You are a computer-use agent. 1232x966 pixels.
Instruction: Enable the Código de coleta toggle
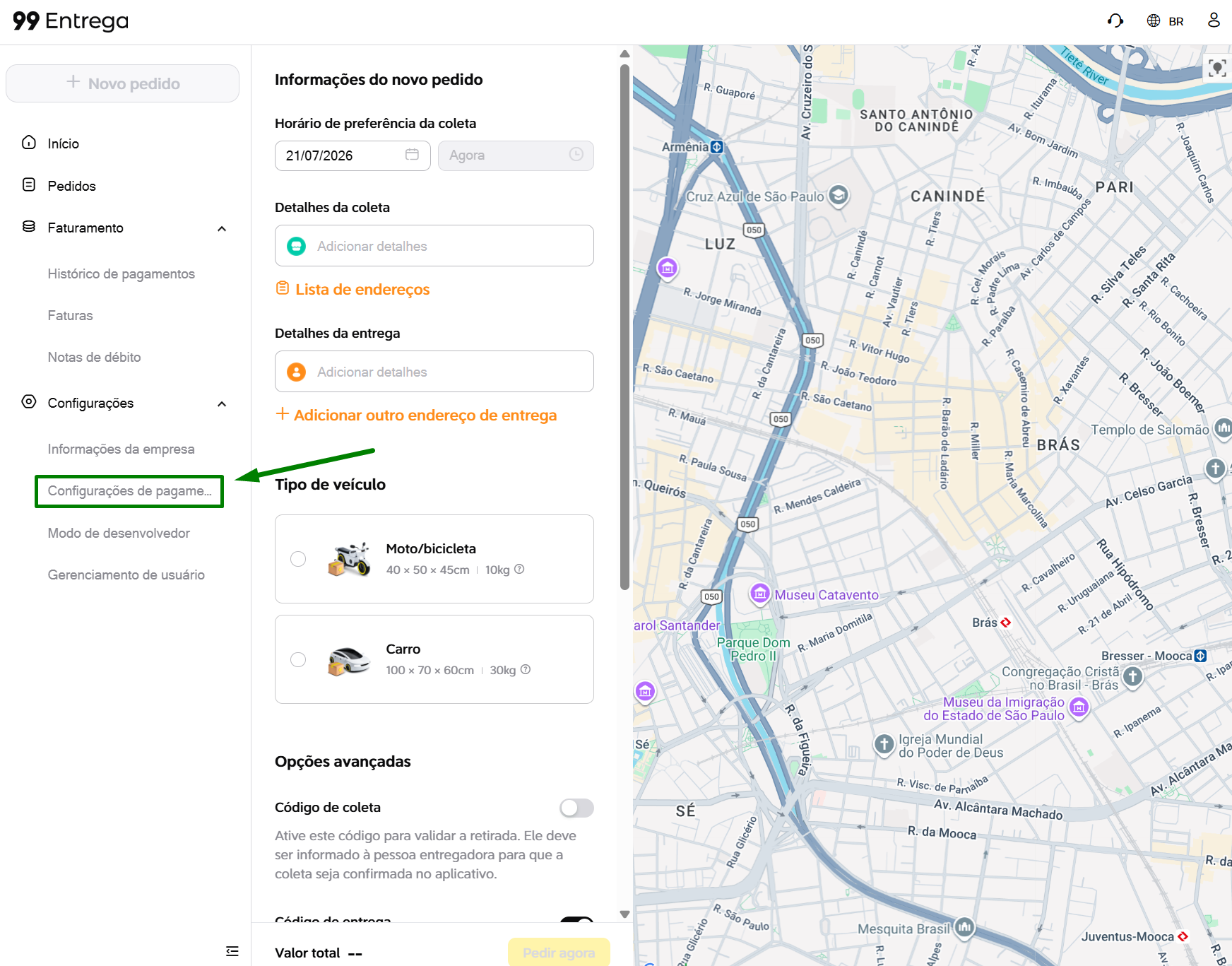click(x=576, y=808)
